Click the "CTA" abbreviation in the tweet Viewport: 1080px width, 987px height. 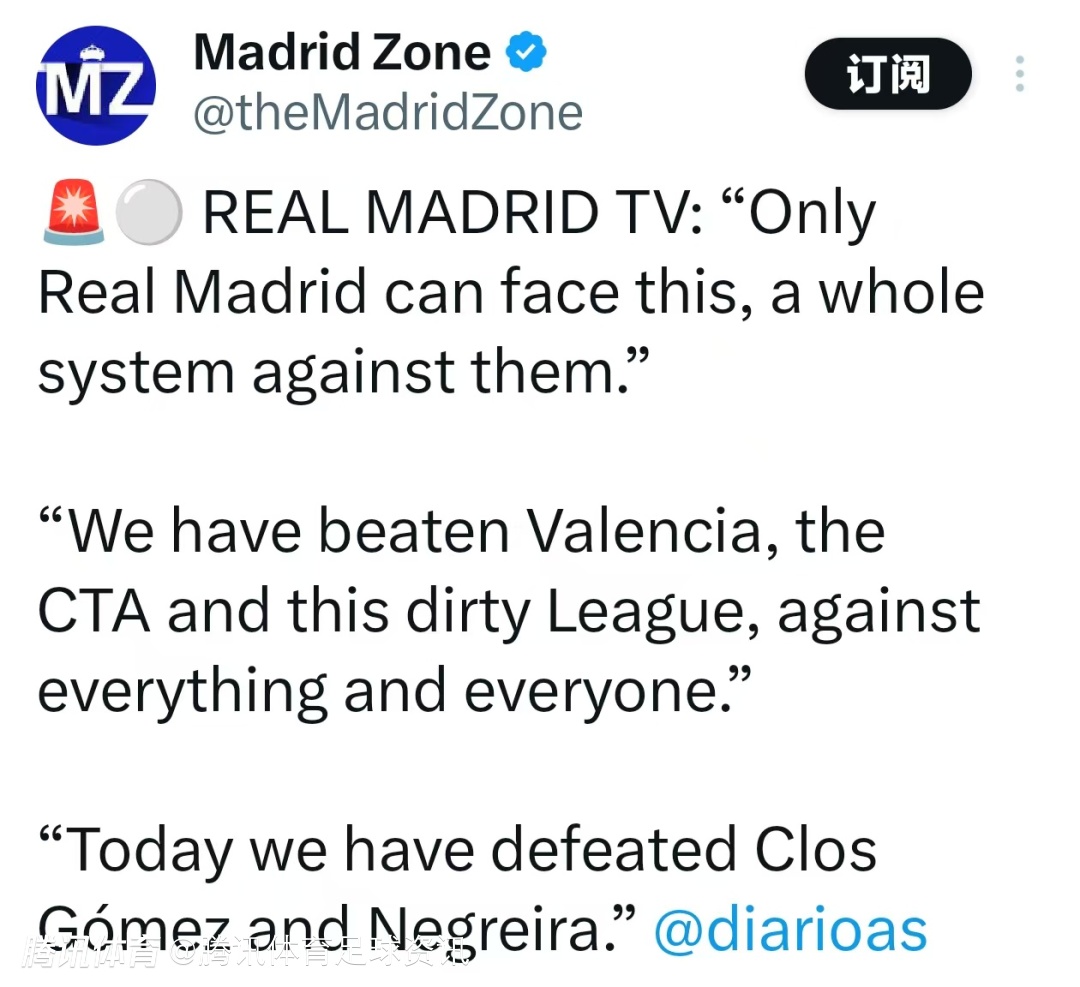[x=94, y=610]
